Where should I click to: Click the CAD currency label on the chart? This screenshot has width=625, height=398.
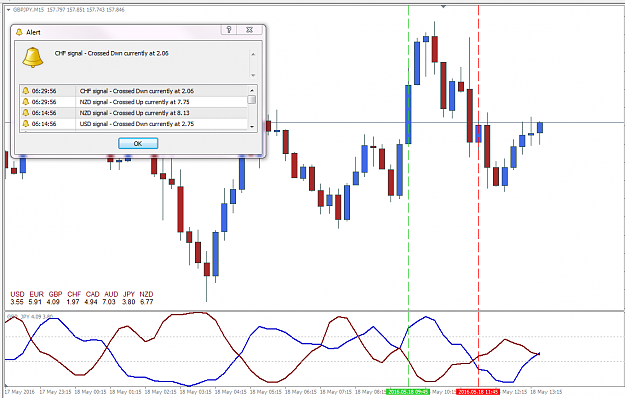pyautogui.click(x=92, y=294)
